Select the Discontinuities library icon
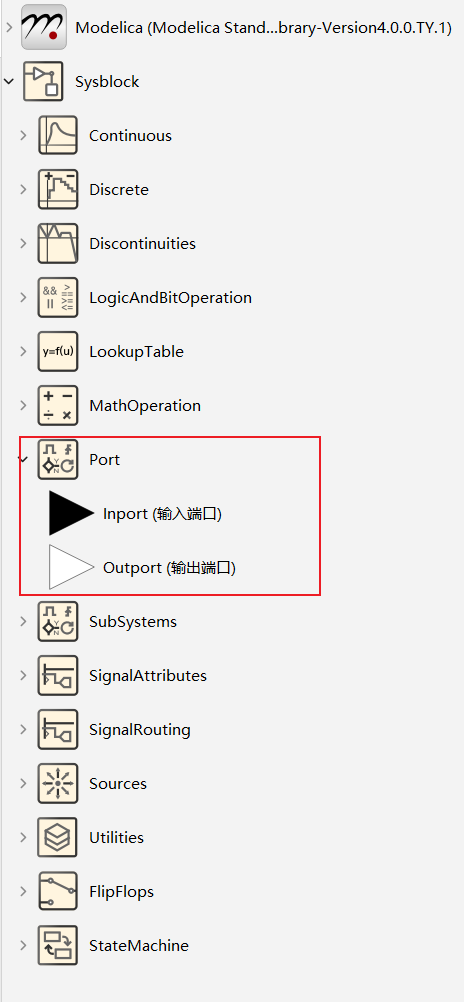 (x=58, y=243)
